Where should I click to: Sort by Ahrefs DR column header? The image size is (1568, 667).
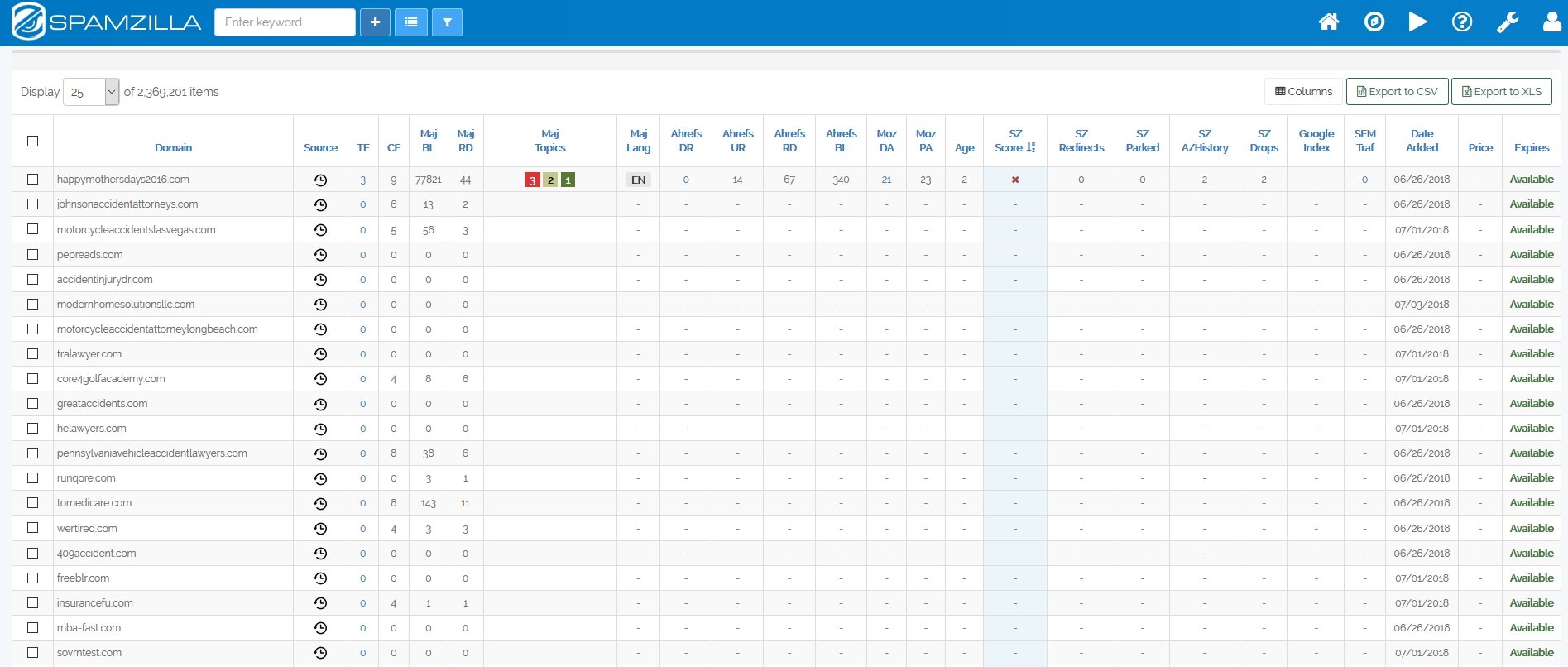pyautogui.click(x=686, y=141)
